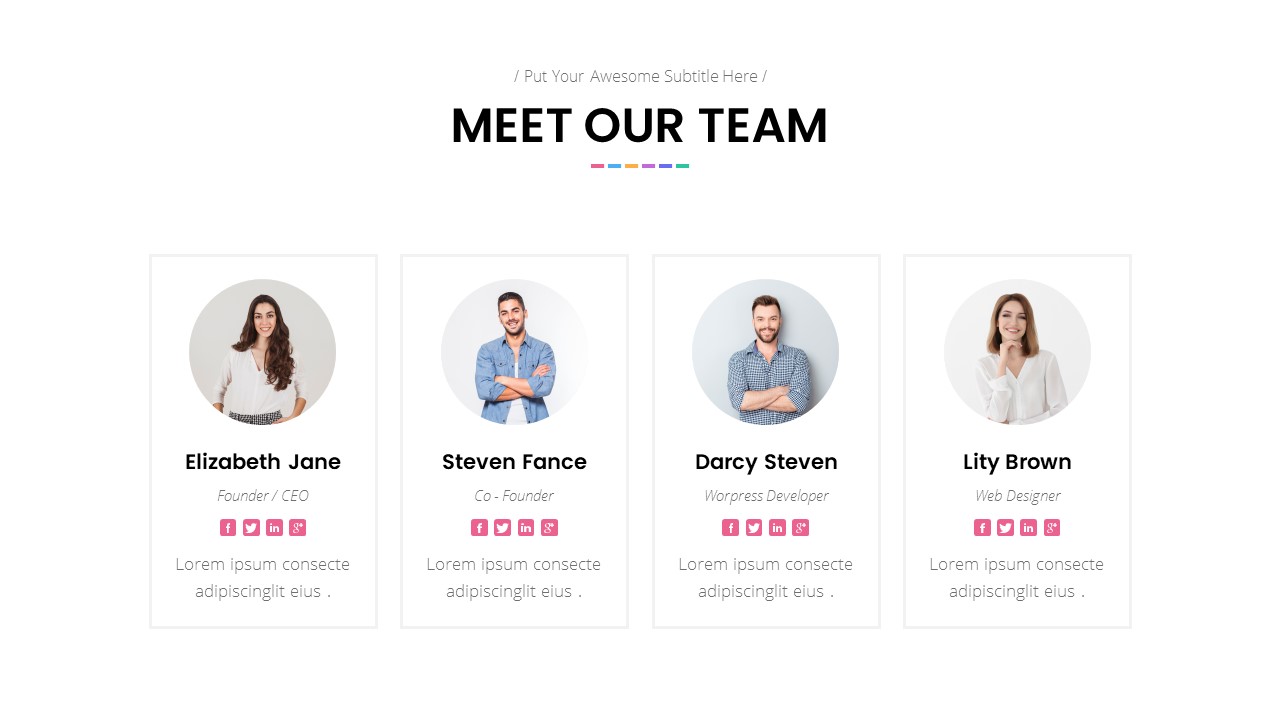Screen dimensions: 1280x720
Task: Click the "Put Your Awesome Subtitle Here" text
Action: point(640,76)
